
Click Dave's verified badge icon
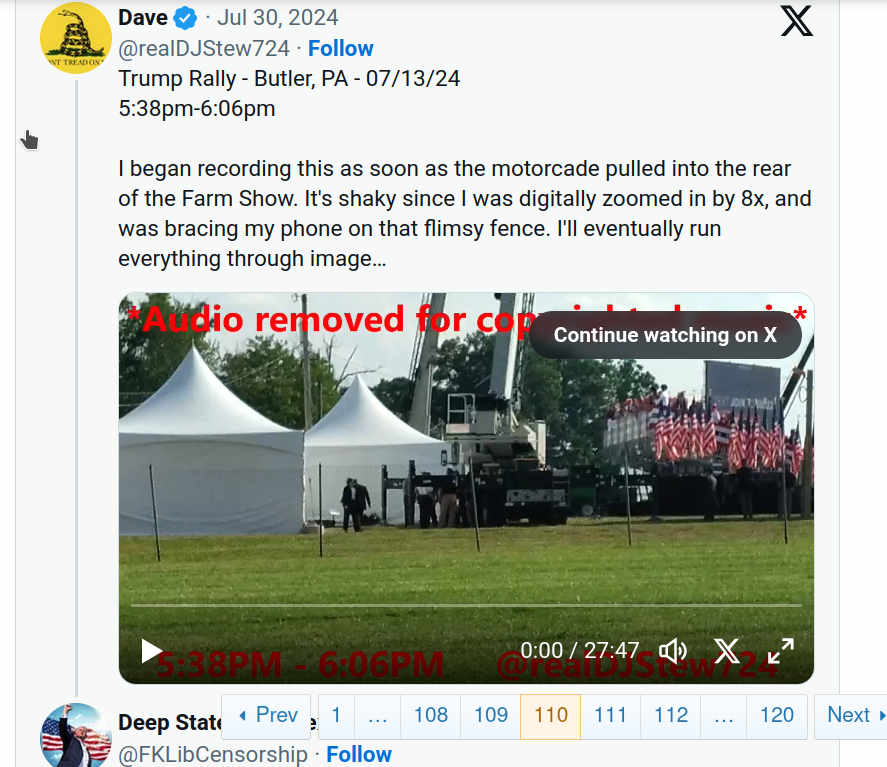point(185,18)
